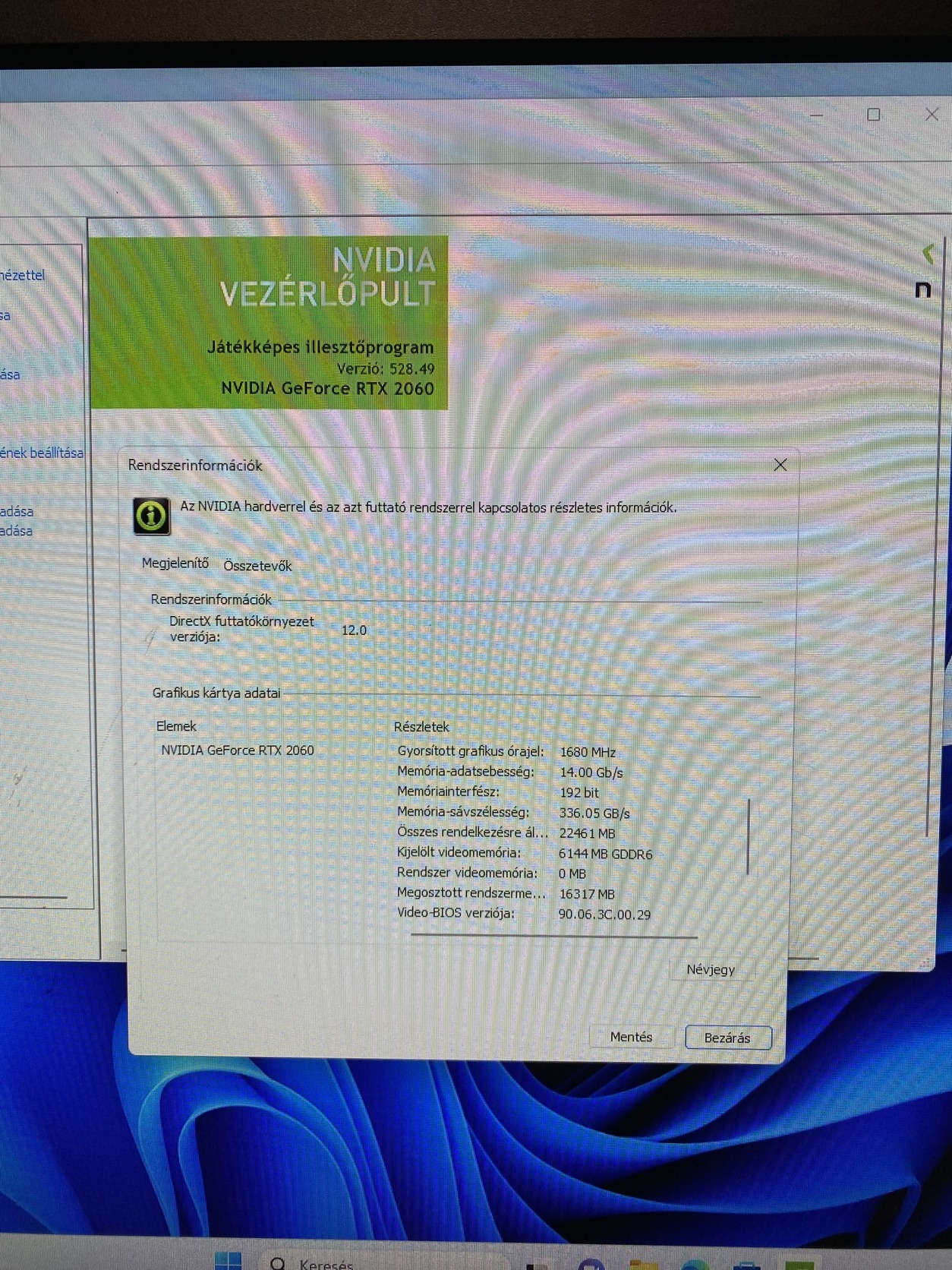This screenshot has height=1270, width=952.
Task: Click the '6144 MB GDDR6' value
Action: 605,854
